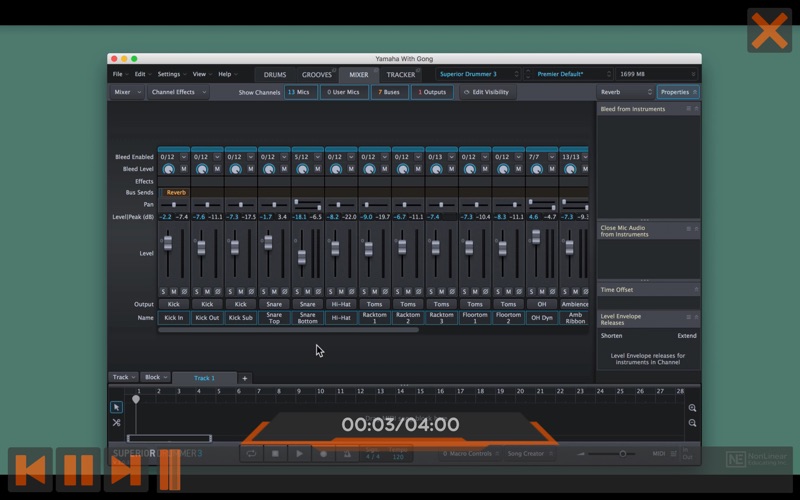Image resolution: width=800 pixels, height=500 pixels.
Task: Open the Premier Default preset dropdown
Action: click(x=573, y=74)
